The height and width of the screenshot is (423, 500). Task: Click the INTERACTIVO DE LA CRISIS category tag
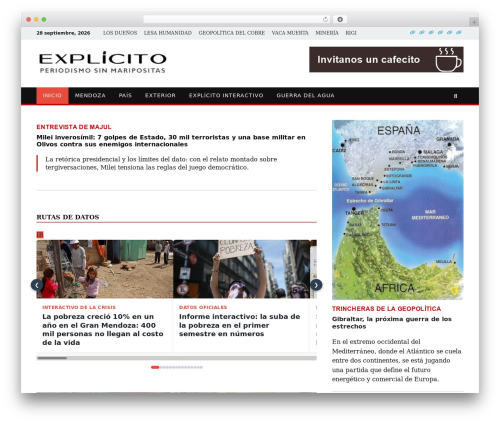tap(79, 307)
